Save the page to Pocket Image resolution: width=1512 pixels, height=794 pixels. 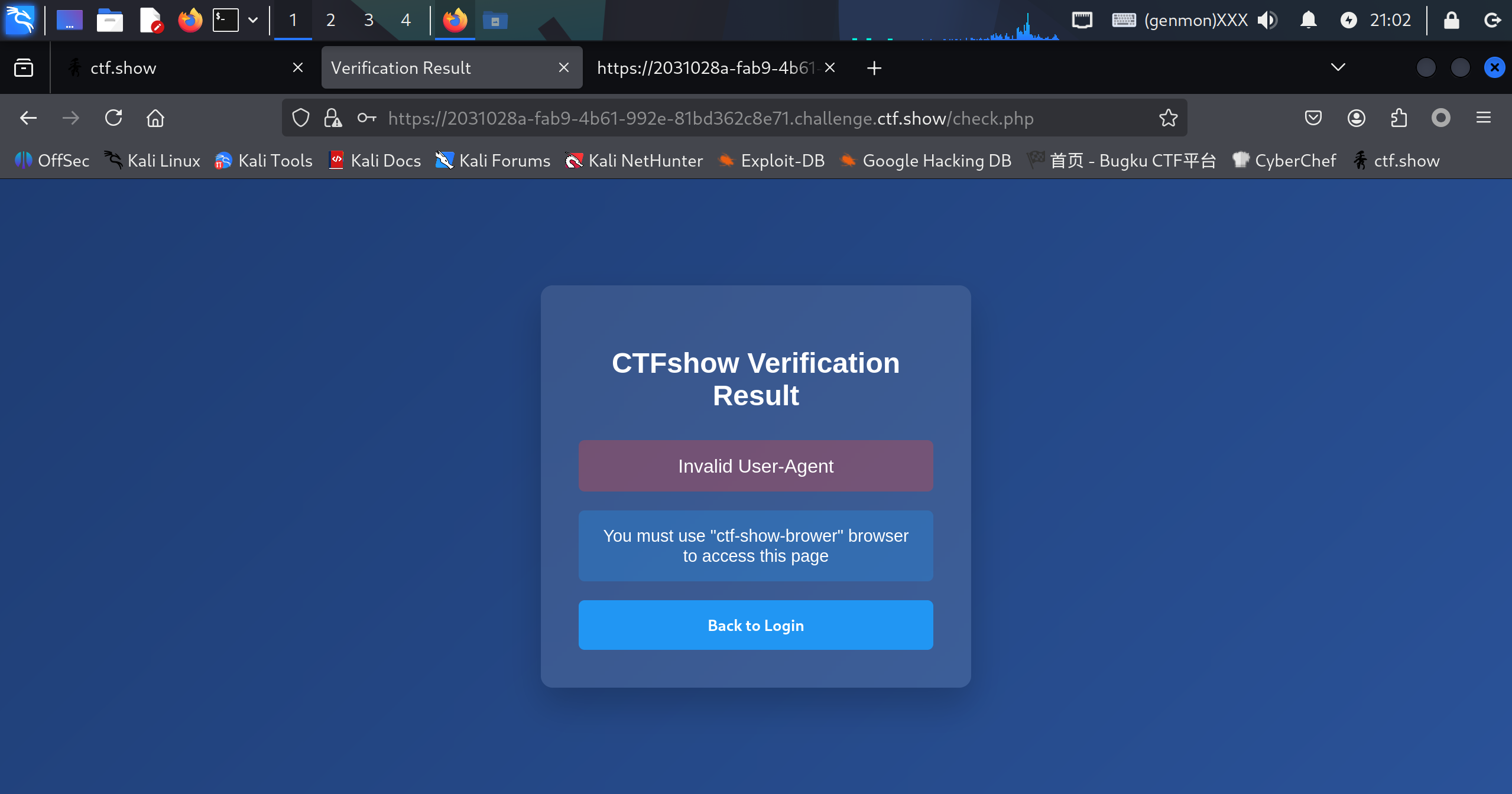point(1313,118)
